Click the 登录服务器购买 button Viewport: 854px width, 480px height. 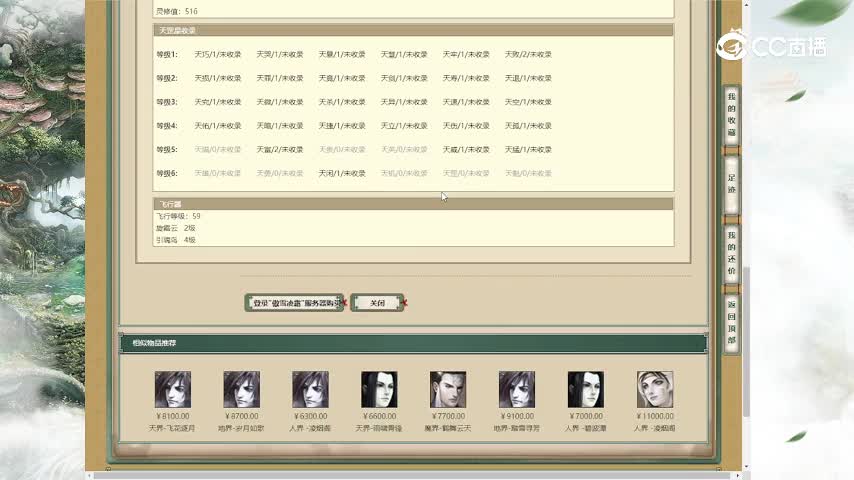[295, 303]
